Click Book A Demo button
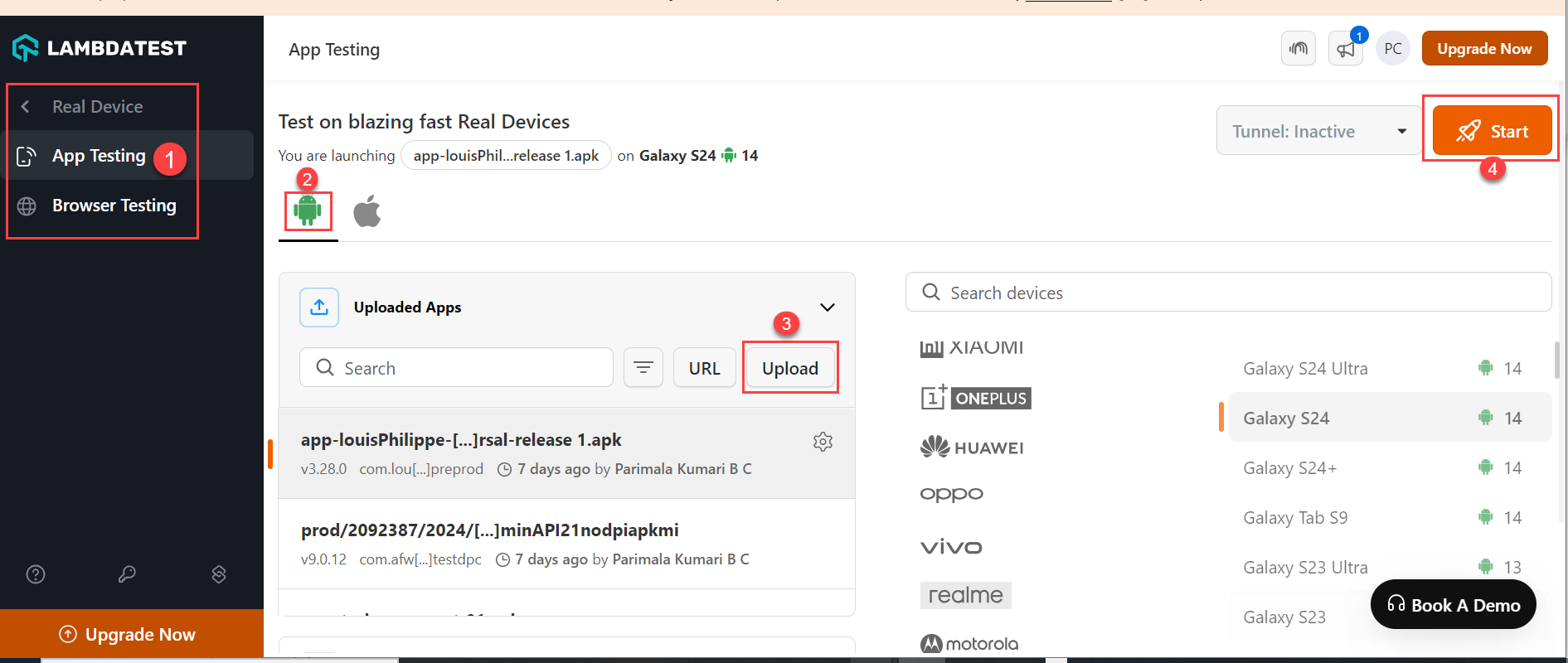 pyautogui.click(x=1454, y=604)
